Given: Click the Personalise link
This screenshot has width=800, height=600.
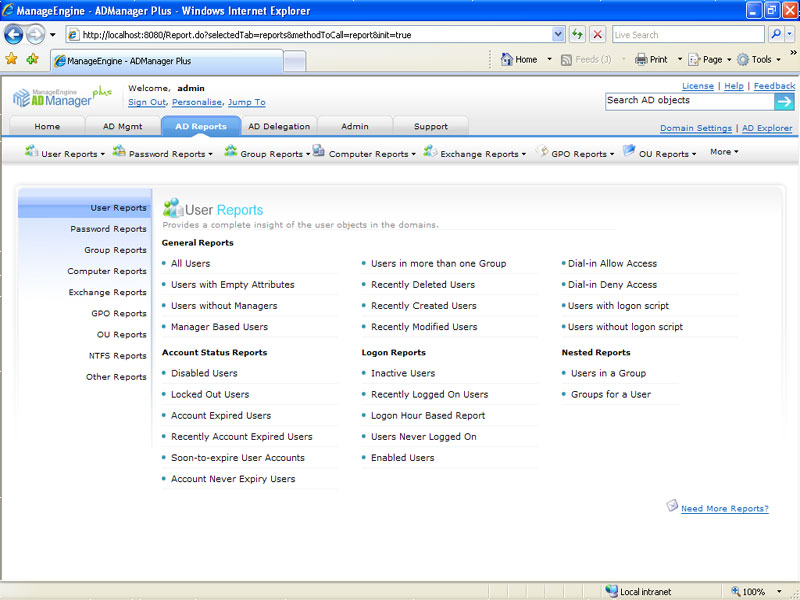Looking at the screenshot, I should click(x=196, y=102).
